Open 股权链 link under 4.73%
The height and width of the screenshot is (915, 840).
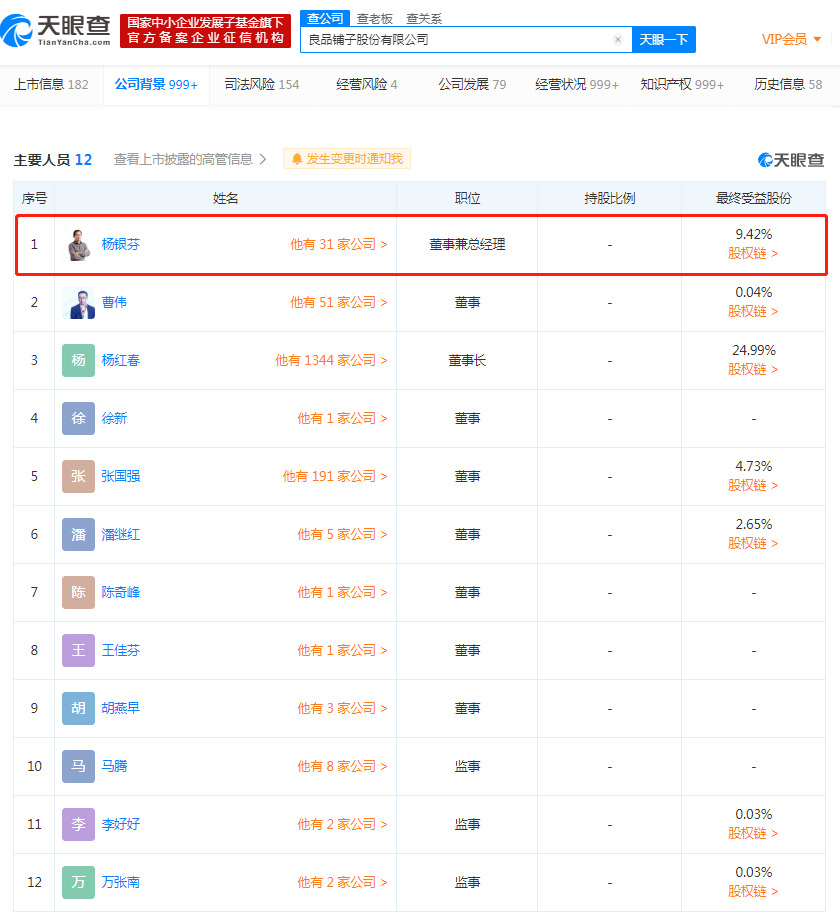(753, 486)
